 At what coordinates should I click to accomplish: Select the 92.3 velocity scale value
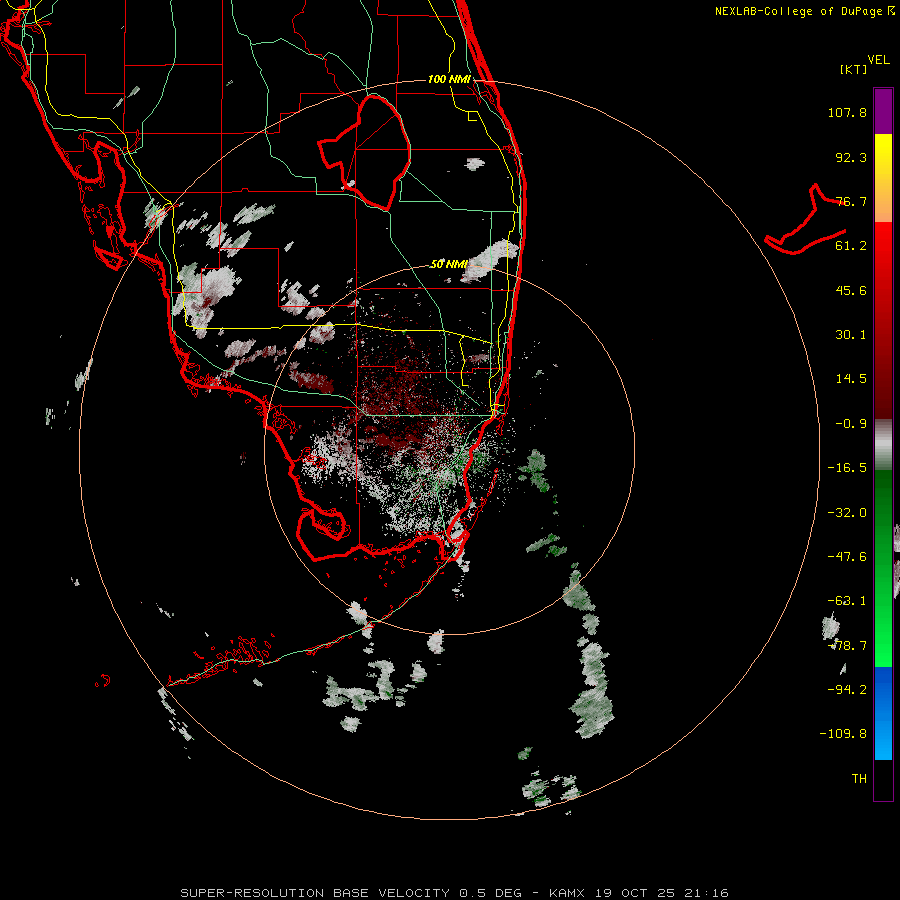[851, 157]
